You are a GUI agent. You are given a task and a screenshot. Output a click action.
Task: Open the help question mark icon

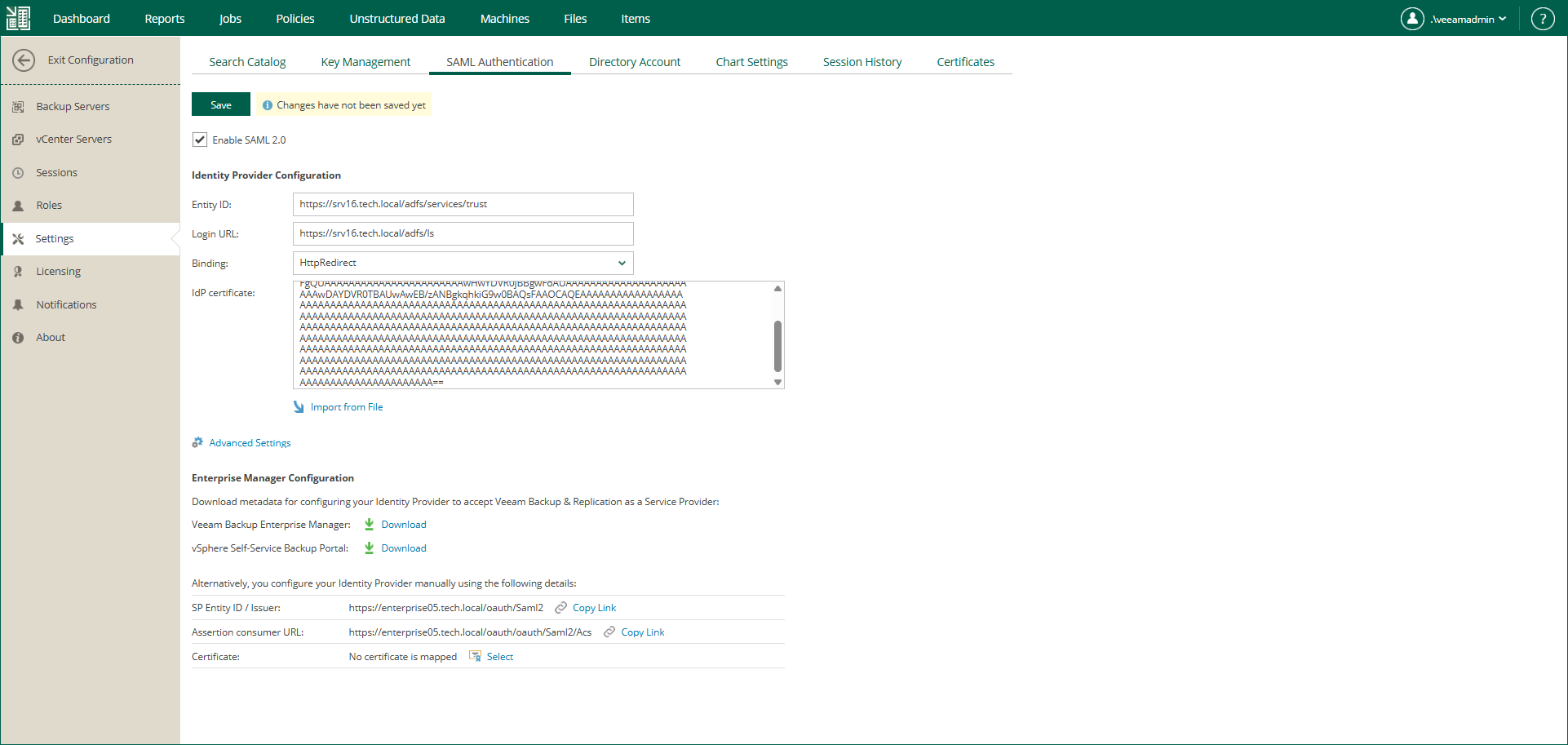(1543, 19)
